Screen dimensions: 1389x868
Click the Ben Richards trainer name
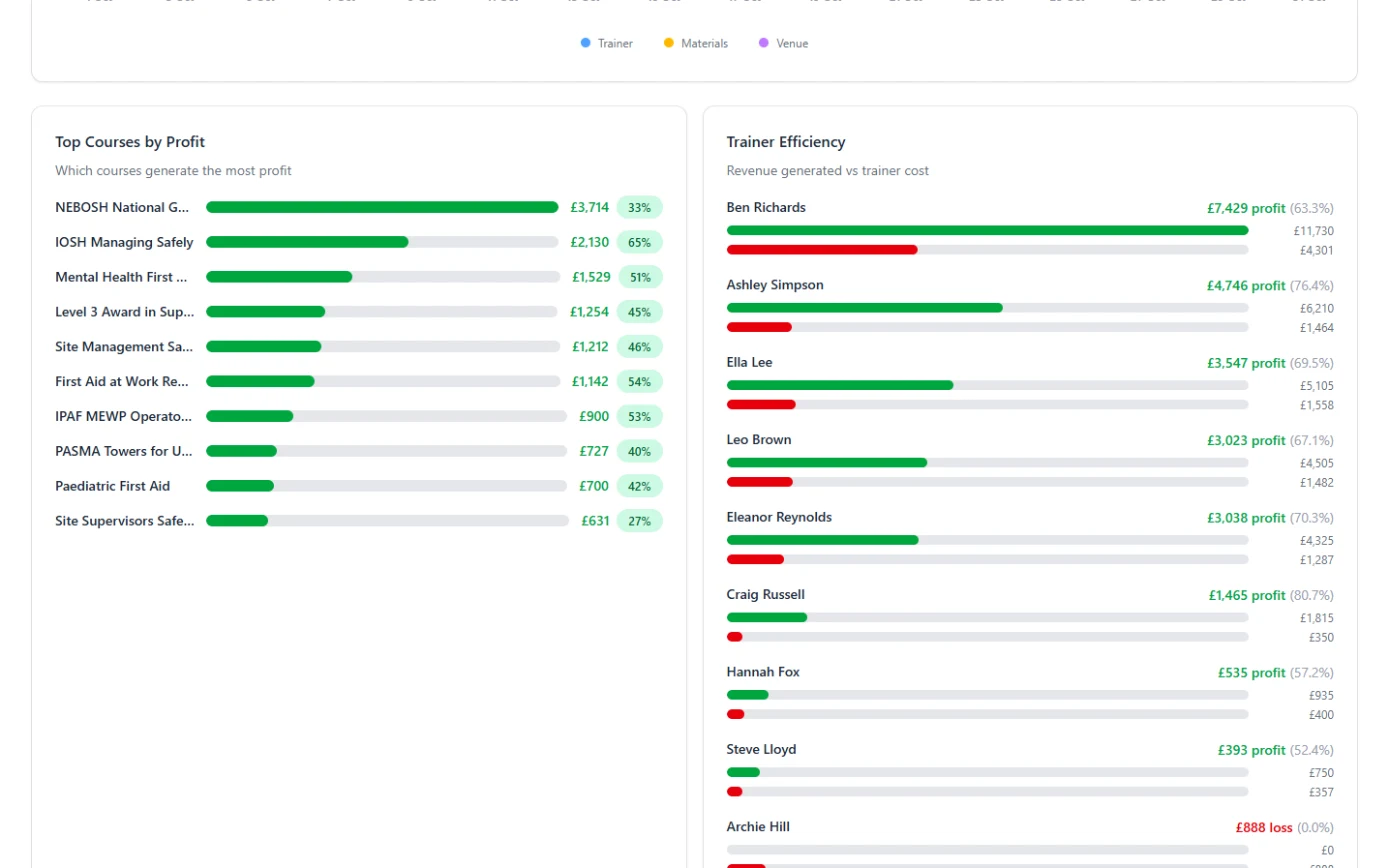[766, 207]
